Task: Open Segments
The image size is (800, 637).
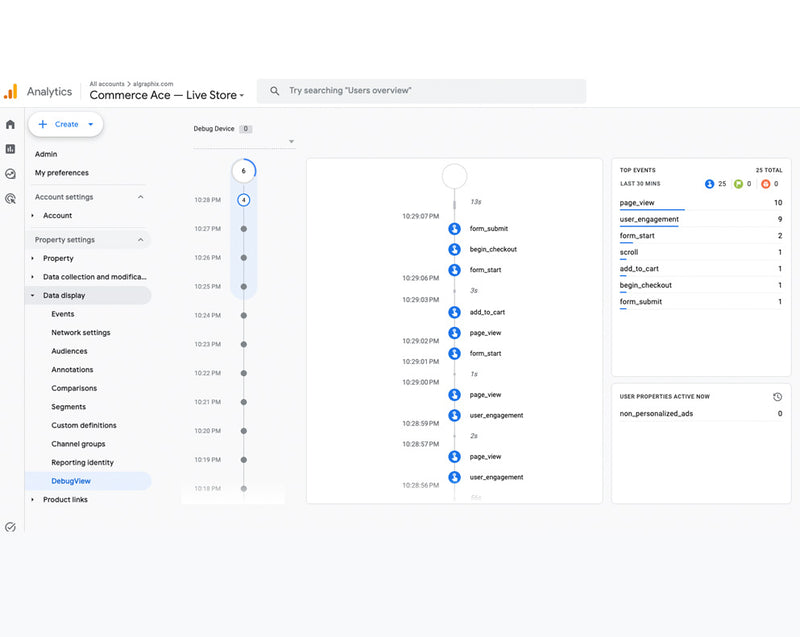Action: pos(68,407)
